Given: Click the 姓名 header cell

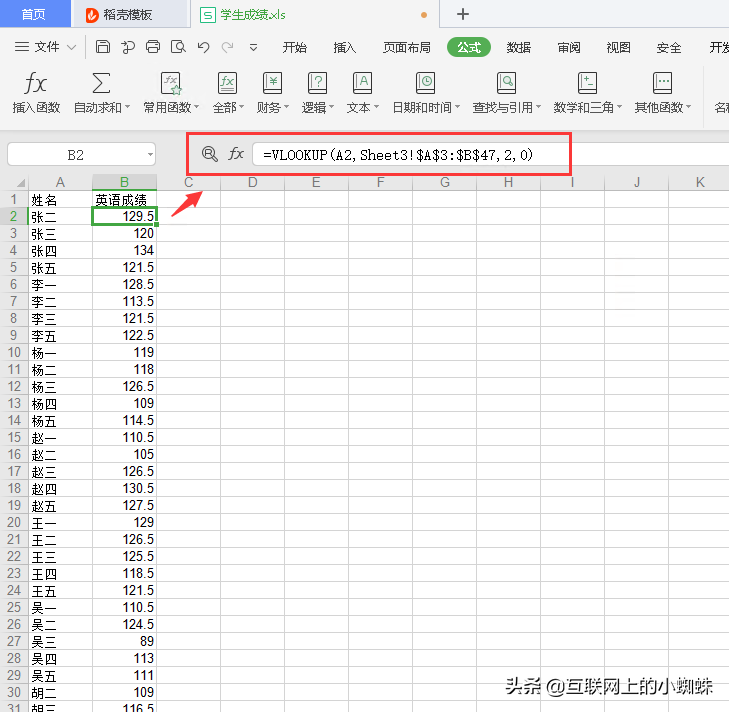Looking at the screenshot, I should tap(60, 200).
